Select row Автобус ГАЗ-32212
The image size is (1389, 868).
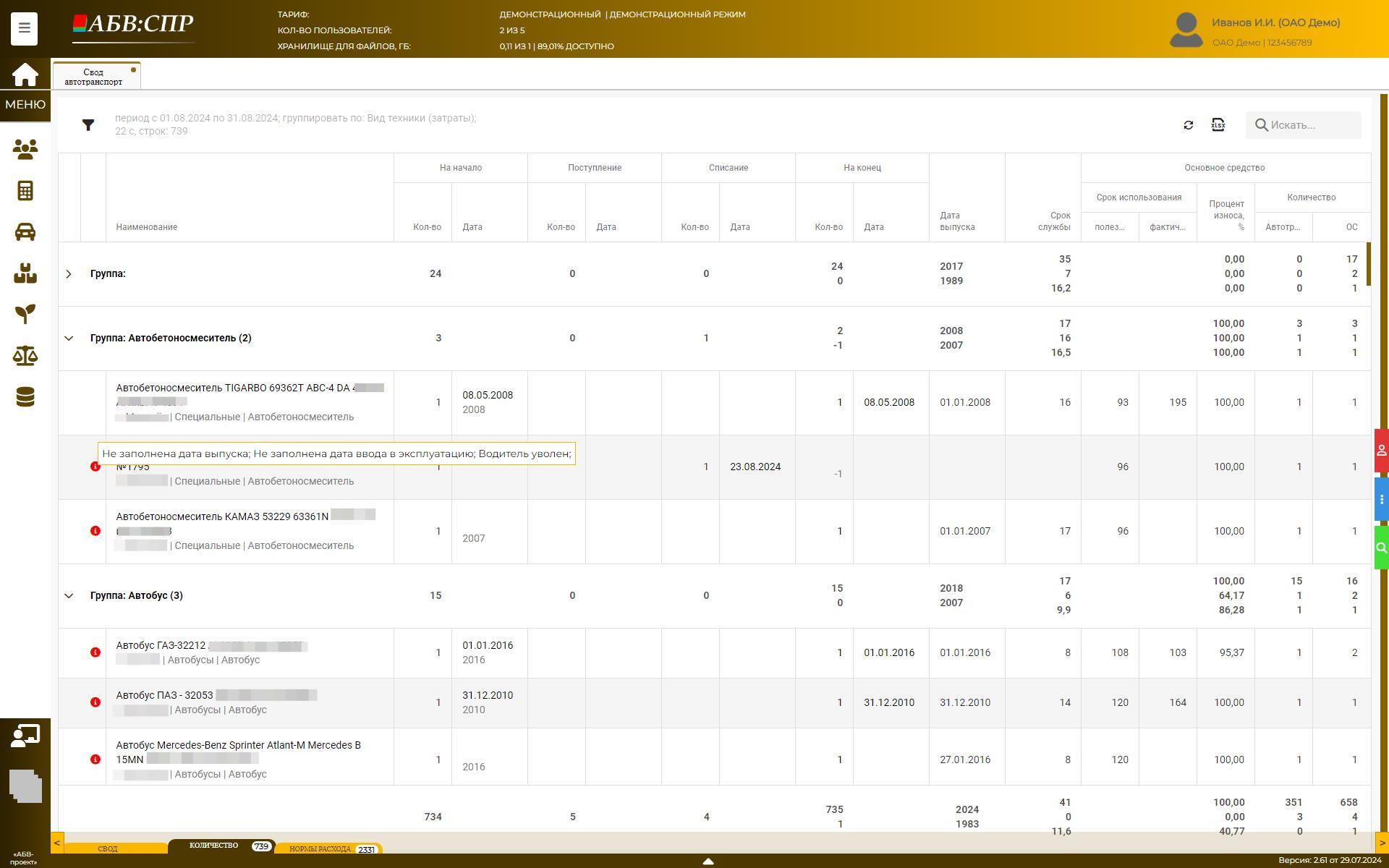pos(715,653)
